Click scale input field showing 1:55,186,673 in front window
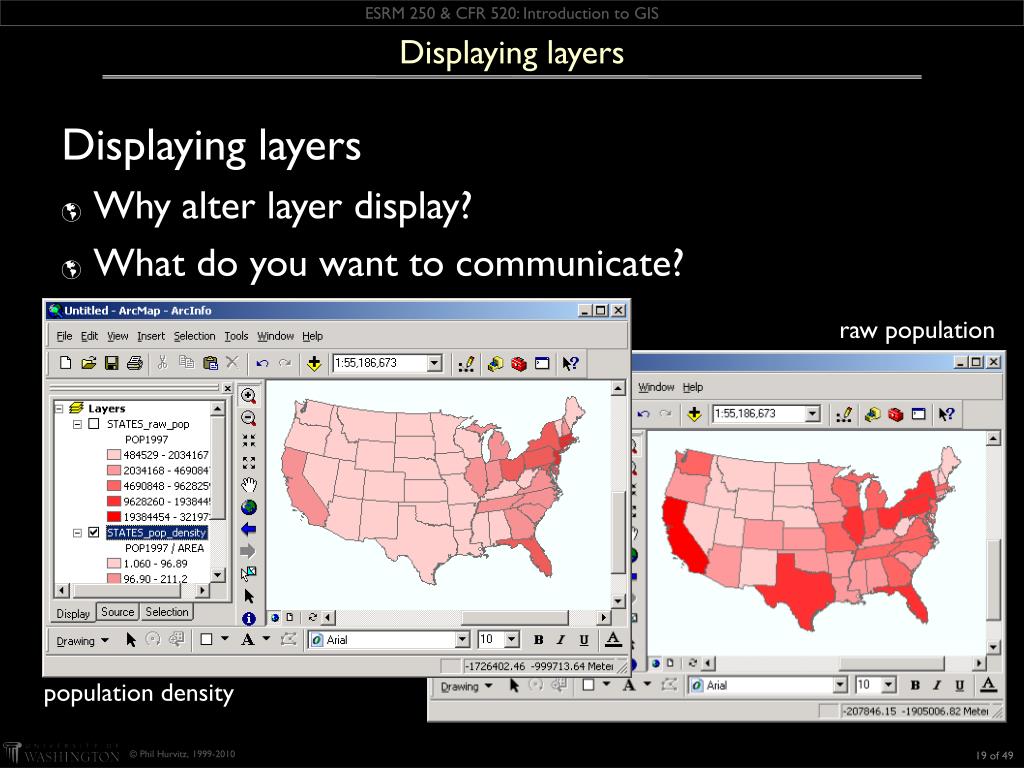This screenshot has width=1024, height=768. pyautogui.click(x=380, y=363)
